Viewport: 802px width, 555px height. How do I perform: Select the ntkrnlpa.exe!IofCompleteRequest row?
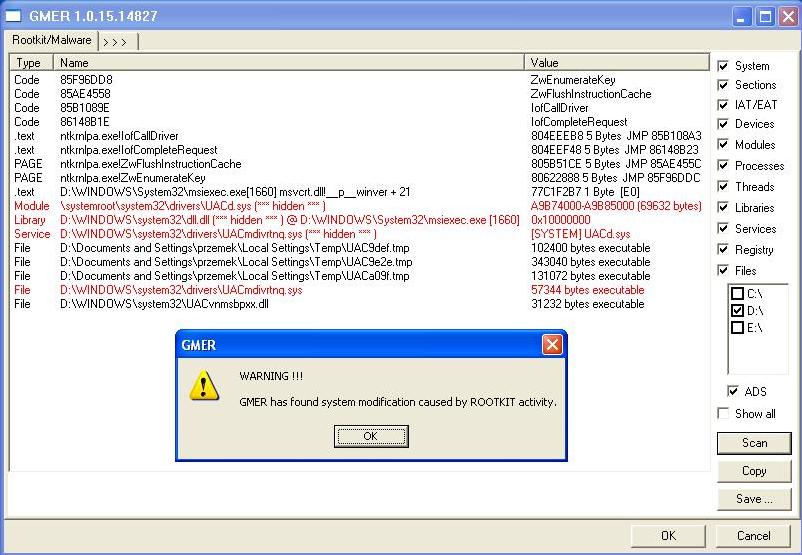pos(359,150)
